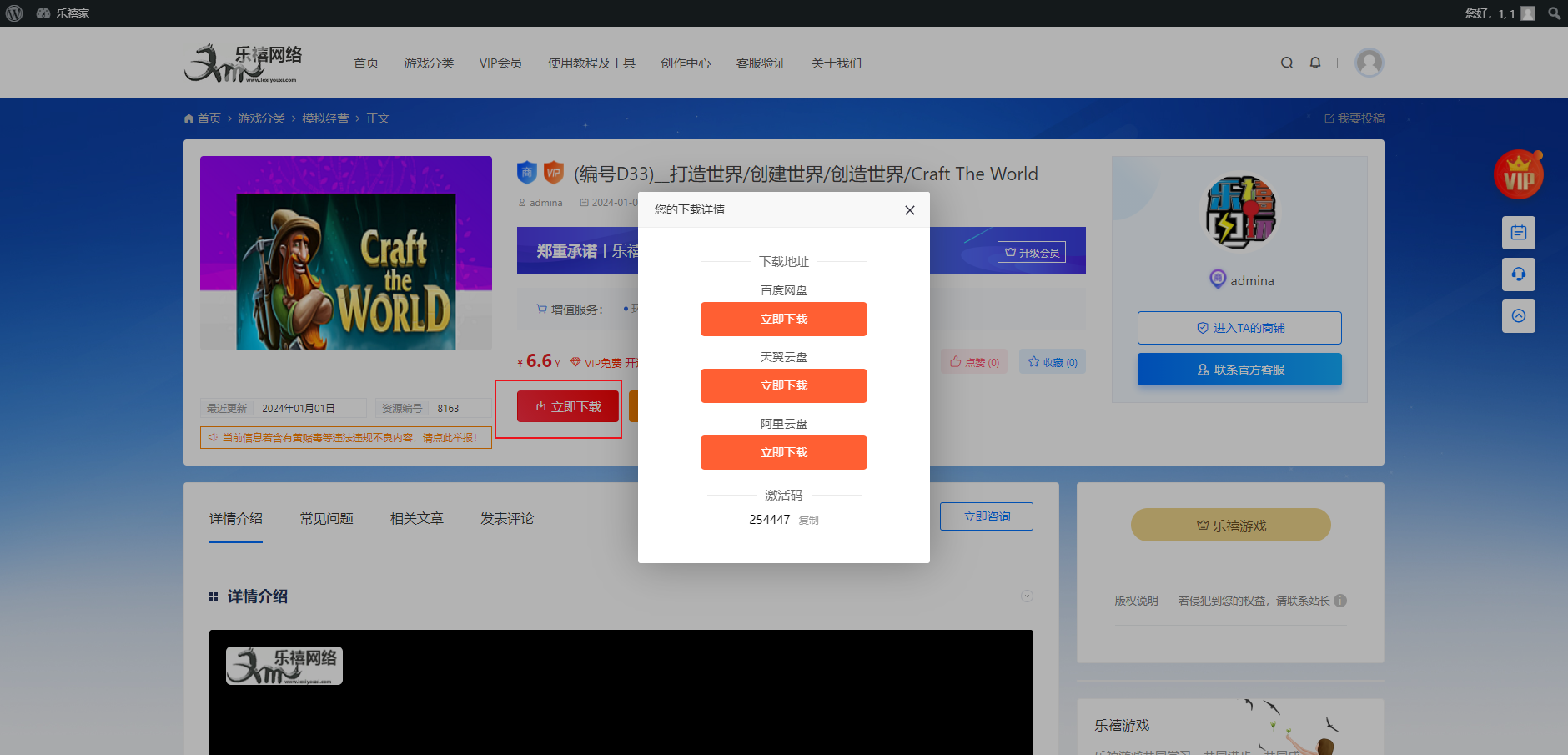Open 使用教程及工具 navigation item
The width and height of the screenshot is (1568, 755).
[591, 63]
